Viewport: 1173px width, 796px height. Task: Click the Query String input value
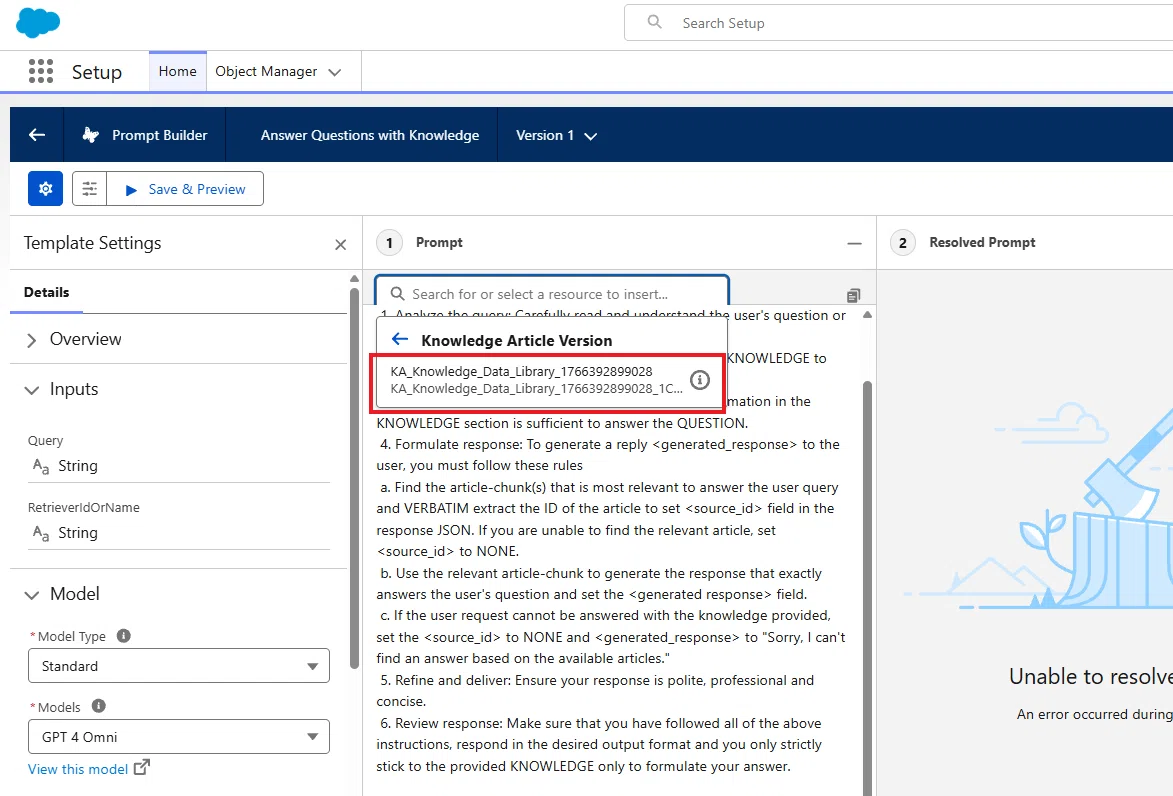coord(78,466)
